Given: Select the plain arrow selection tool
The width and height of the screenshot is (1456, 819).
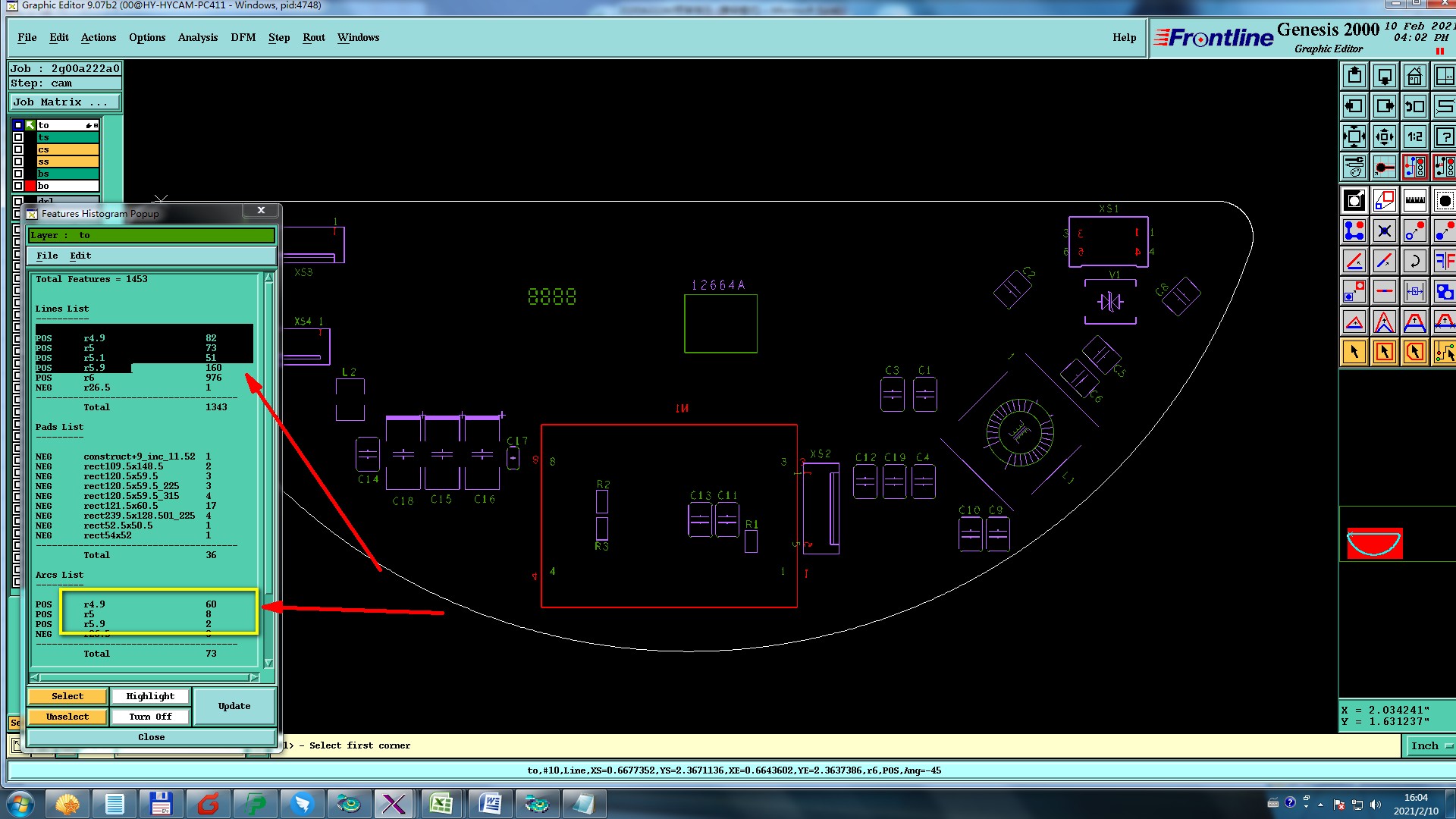Looking at the screenshot, I should [1354, 352].
